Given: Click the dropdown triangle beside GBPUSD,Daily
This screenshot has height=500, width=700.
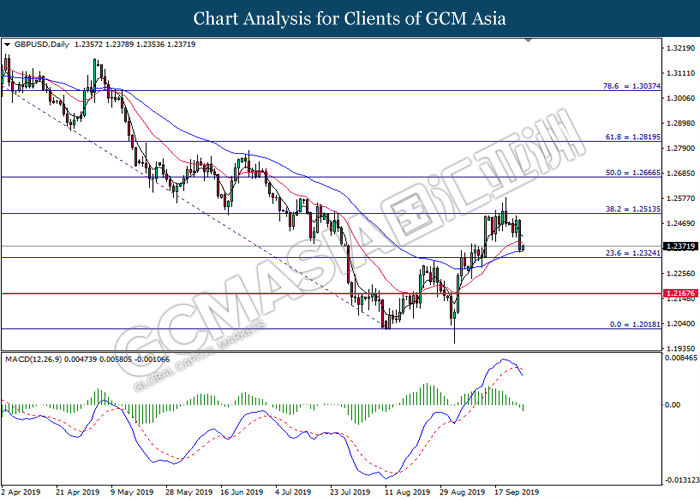Looking at the screenshot, I should [7, 45].
